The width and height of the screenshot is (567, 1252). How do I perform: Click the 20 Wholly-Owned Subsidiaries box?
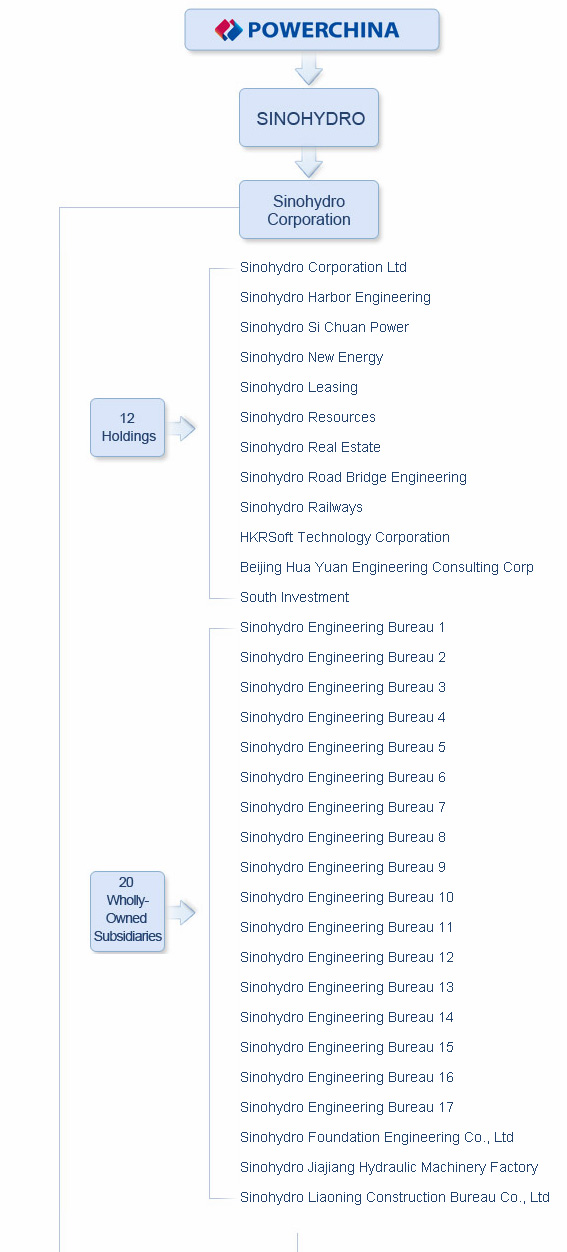(x=128, y=911)
